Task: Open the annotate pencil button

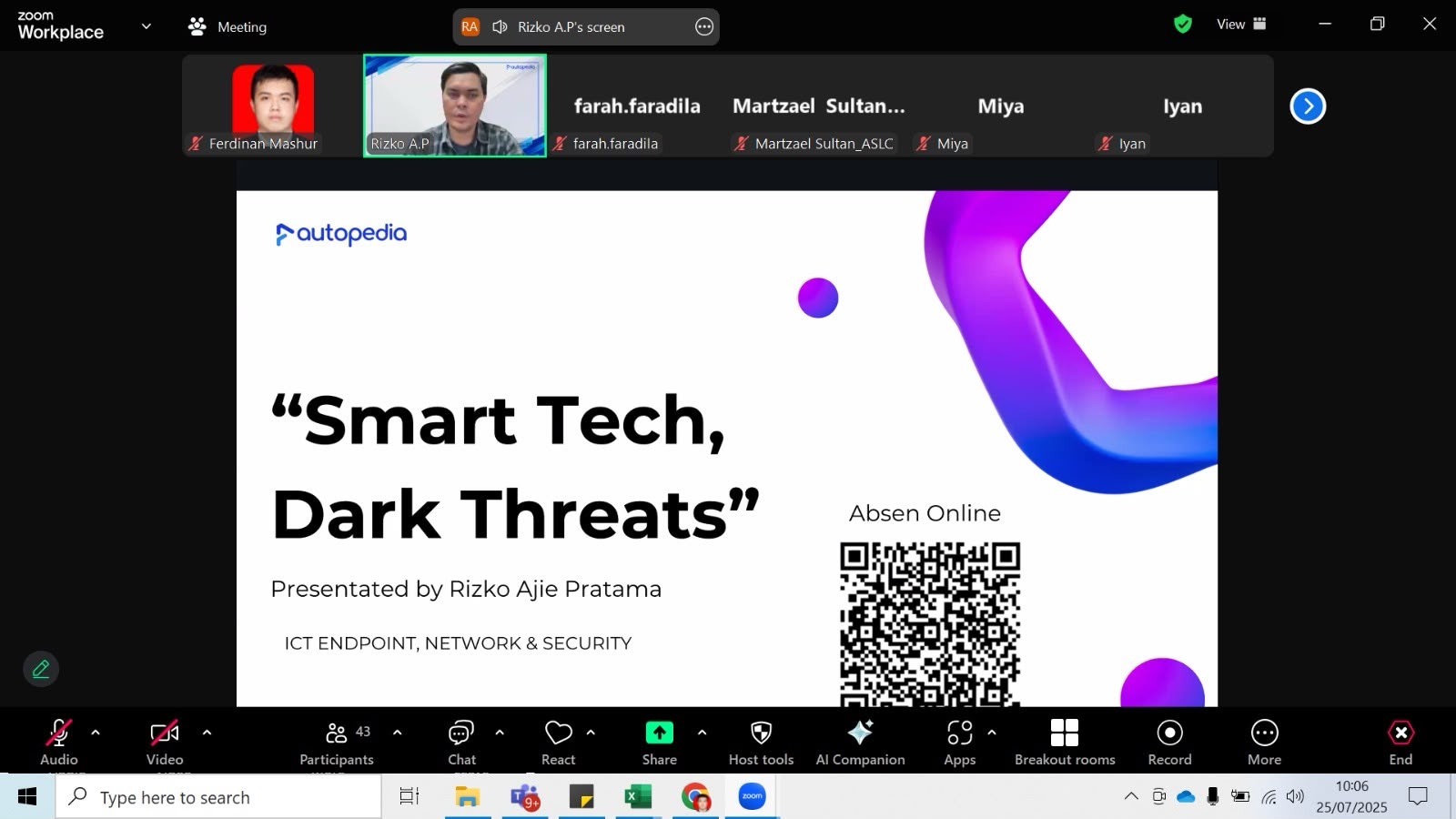Action: click(41, 669)
